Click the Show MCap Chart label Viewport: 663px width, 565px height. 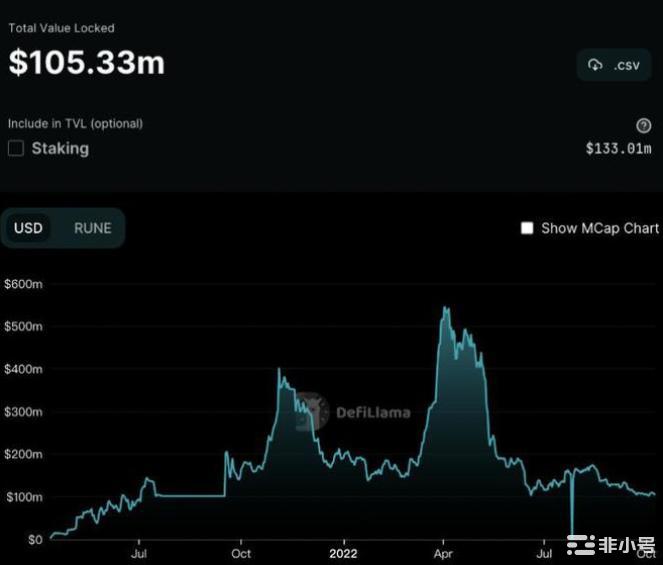(600, 228)
